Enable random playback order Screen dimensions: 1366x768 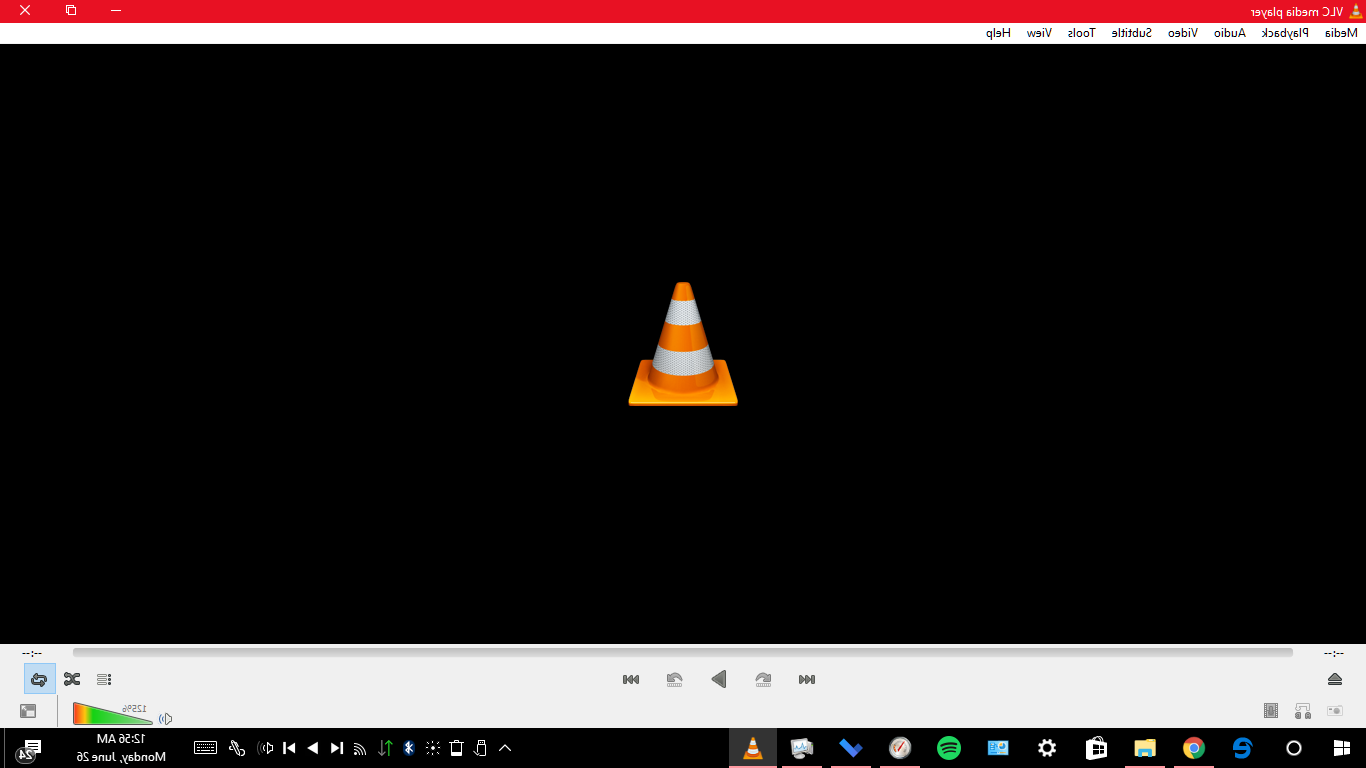72,678
